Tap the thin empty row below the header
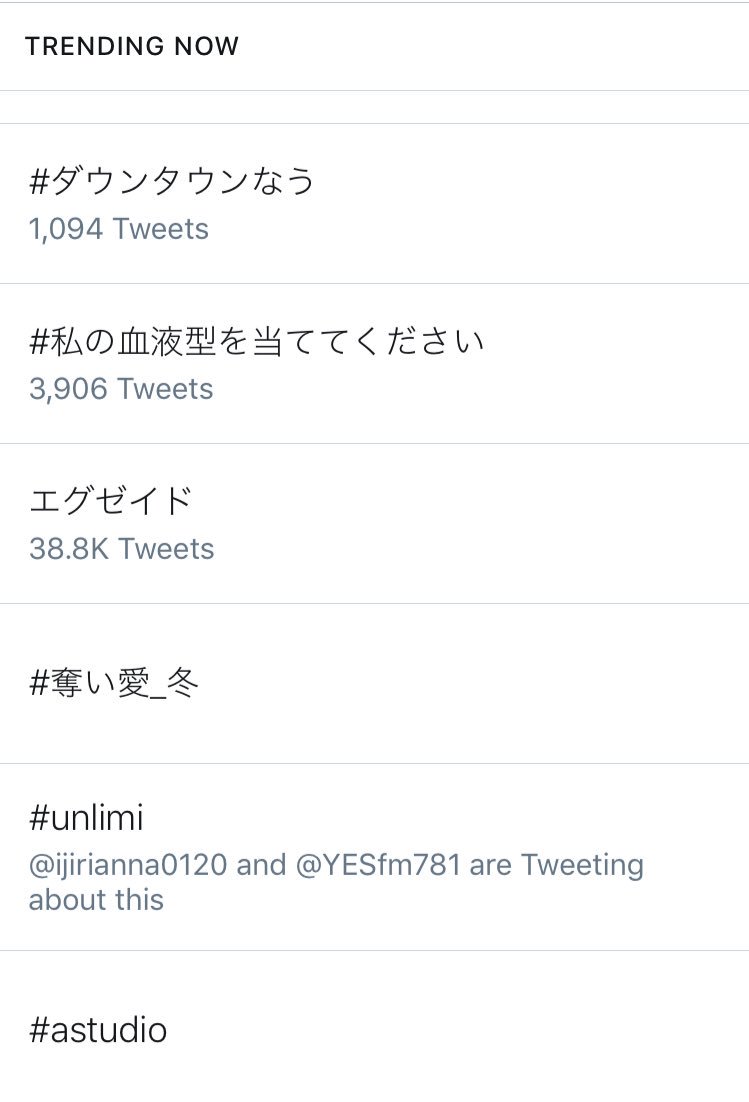 374,107
